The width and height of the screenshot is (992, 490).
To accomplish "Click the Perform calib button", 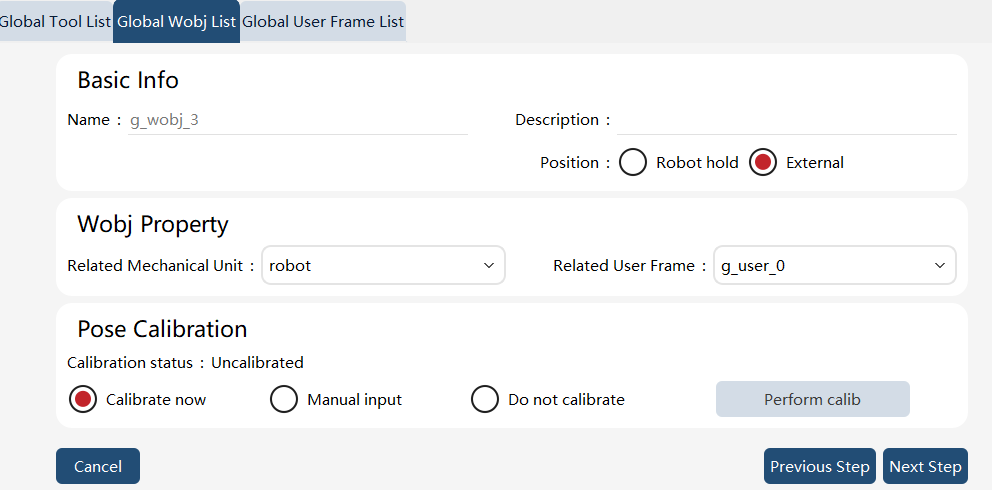I will pos(812,399).
